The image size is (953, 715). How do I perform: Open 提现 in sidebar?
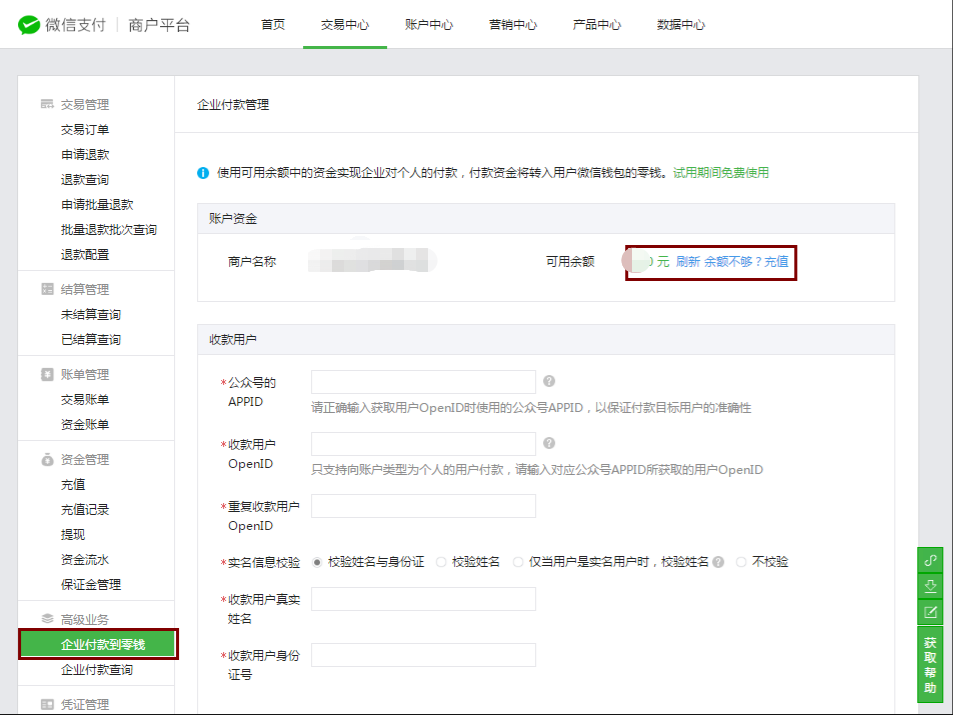(73, 534)
